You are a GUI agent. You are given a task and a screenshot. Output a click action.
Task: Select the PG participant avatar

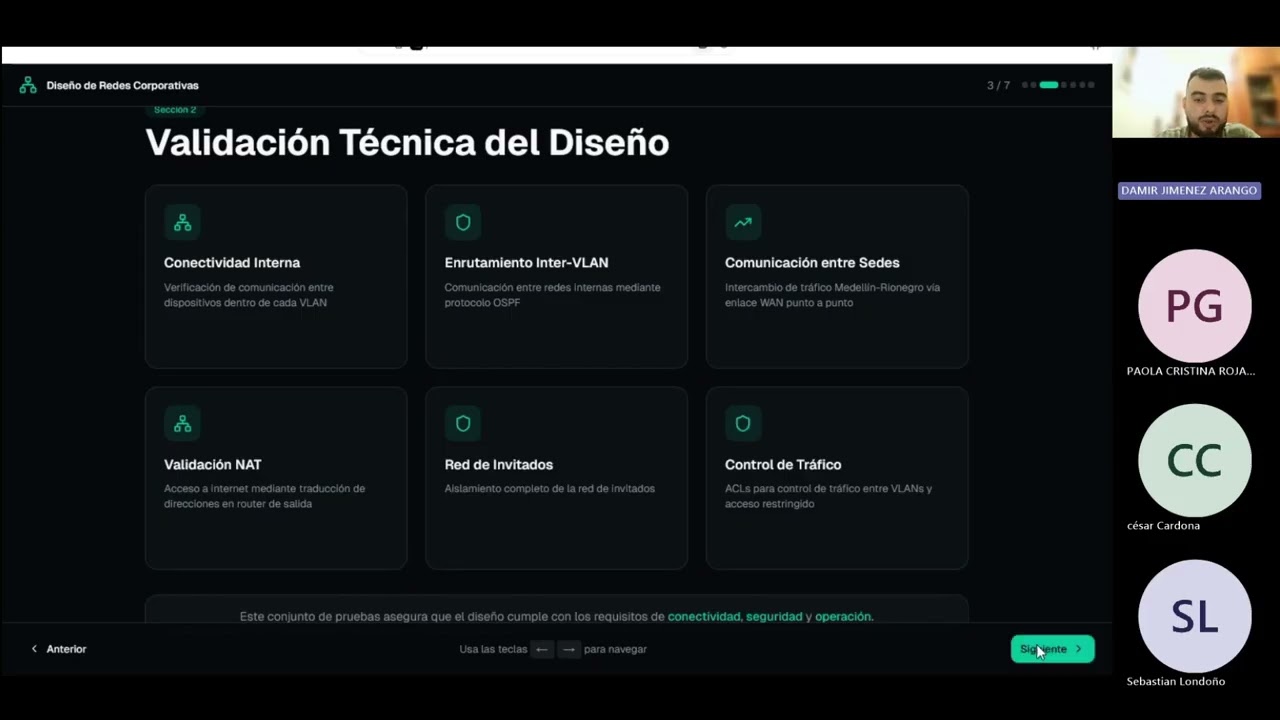[1195, 306]
